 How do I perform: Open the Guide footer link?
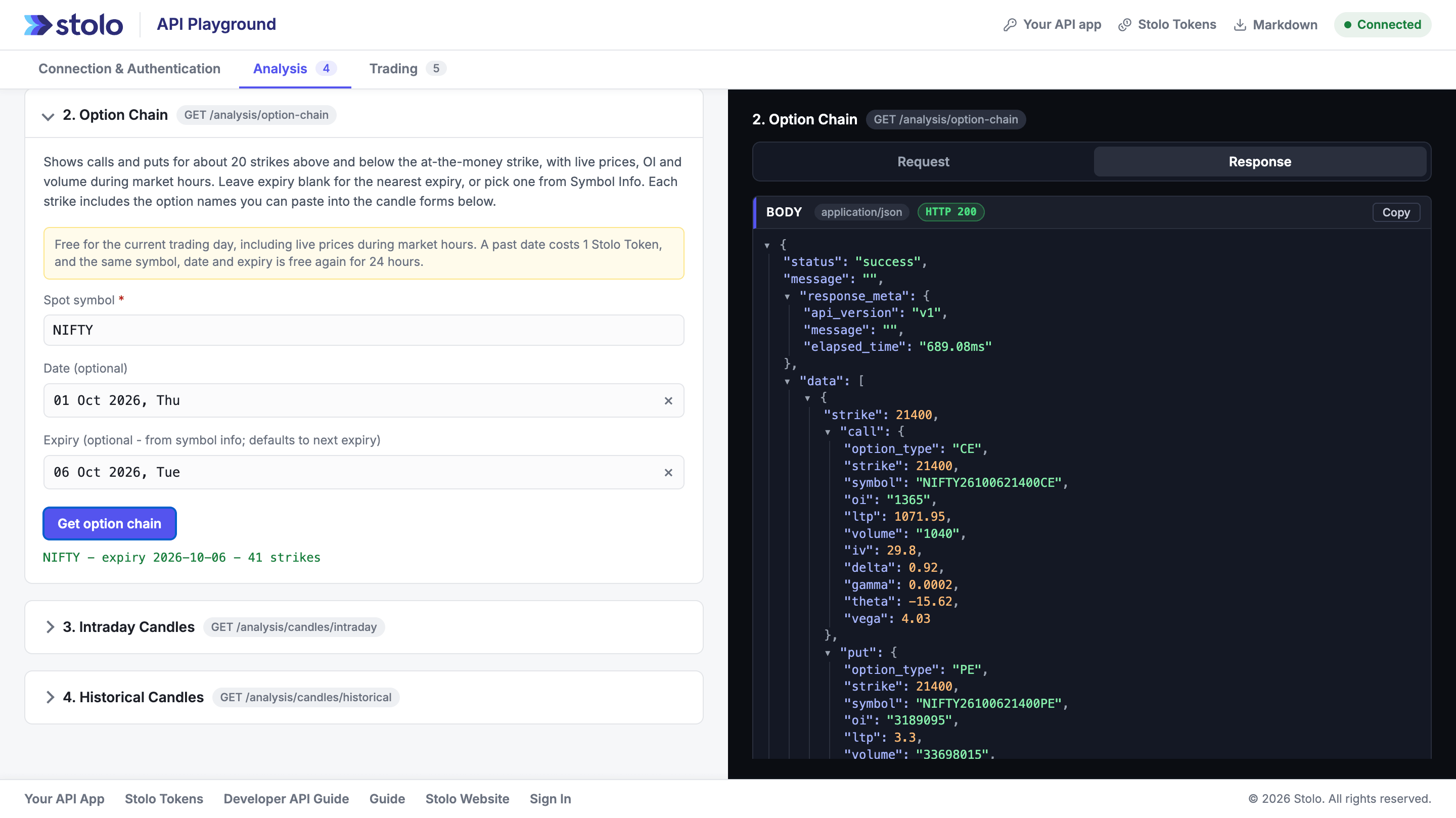pyautogui.click(x=387, y=799)
